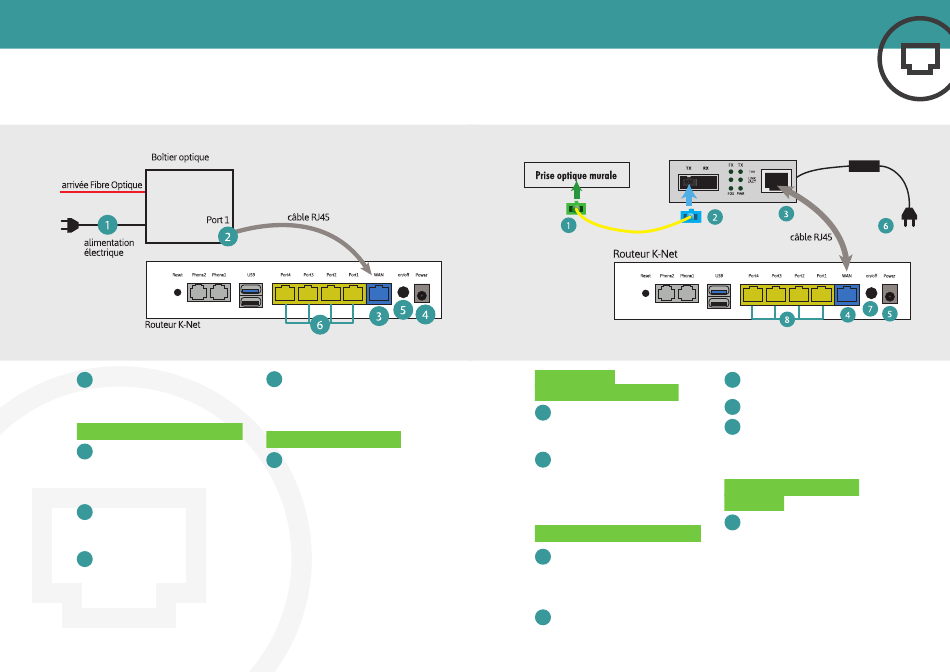
Task: Click the black RJ45 port on the media converter
Action: pyautogui.click(x=777, y=181)
